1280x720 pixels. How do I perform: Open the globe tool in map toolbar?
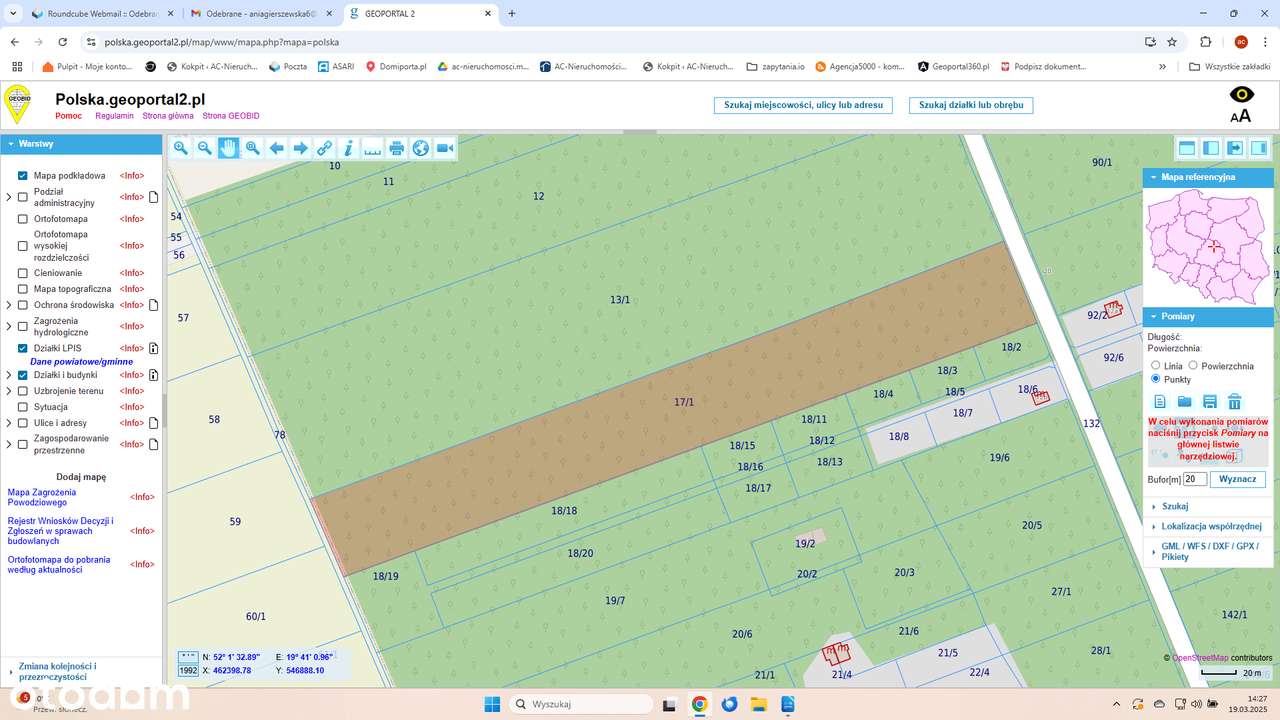[x=421, y=148]
